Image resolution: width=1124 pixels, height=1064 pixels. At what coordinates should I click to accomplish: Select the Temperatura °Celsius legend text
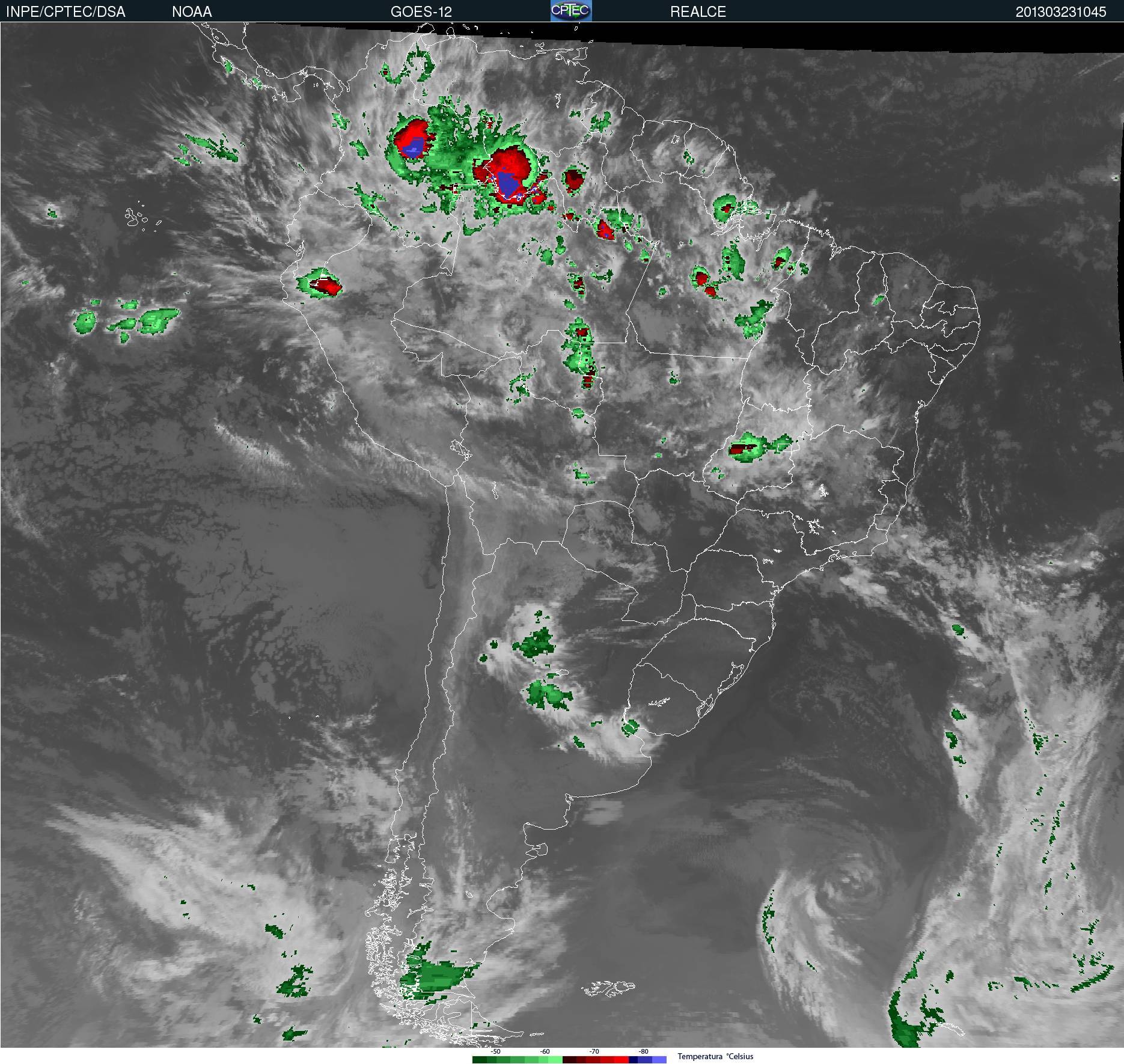point(715,1056)
